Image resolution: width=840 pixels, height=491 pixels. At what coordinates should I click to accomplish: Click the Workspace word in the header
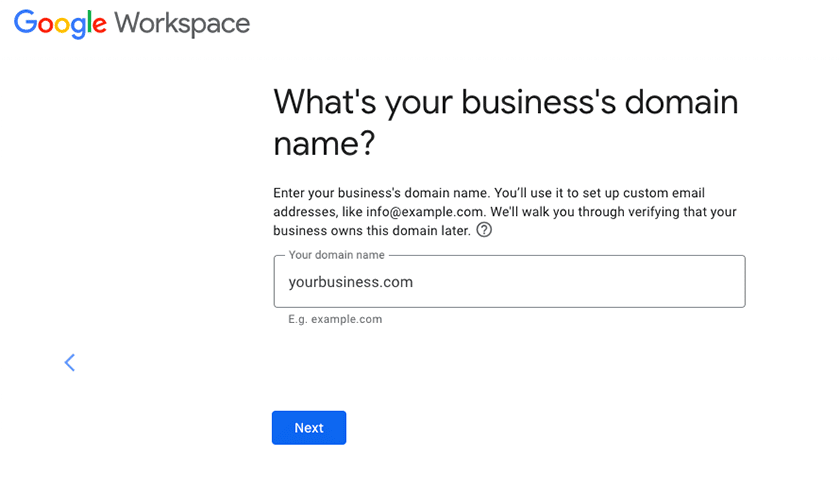click(x=182, y=24)
